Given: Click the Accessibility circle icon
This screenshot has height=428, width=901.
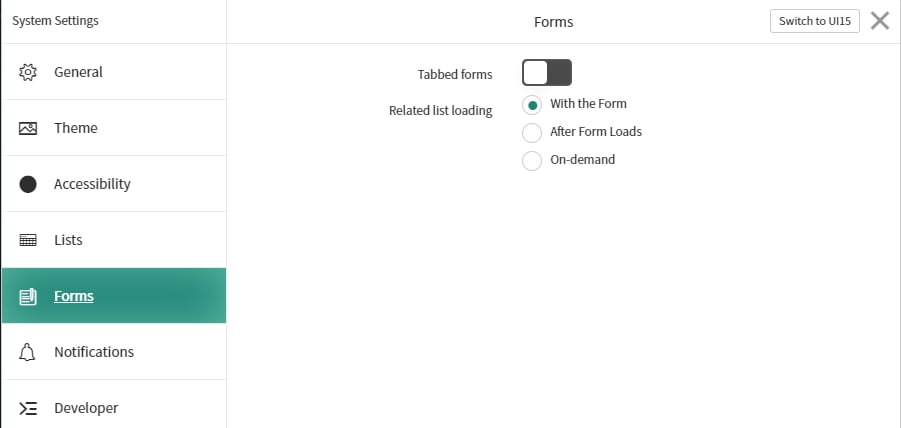Looking at the screenshot, I should pyautogui.click(x=28, y=184).
